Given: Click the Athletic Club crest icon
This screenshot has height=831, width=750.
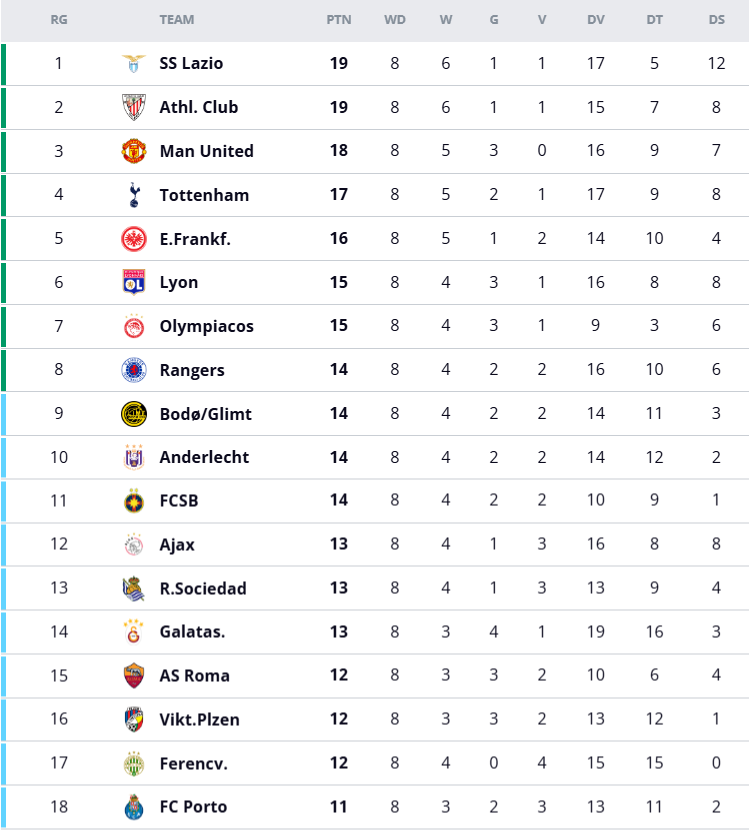Looking at the screenshot, I should [x=133, y=107].
